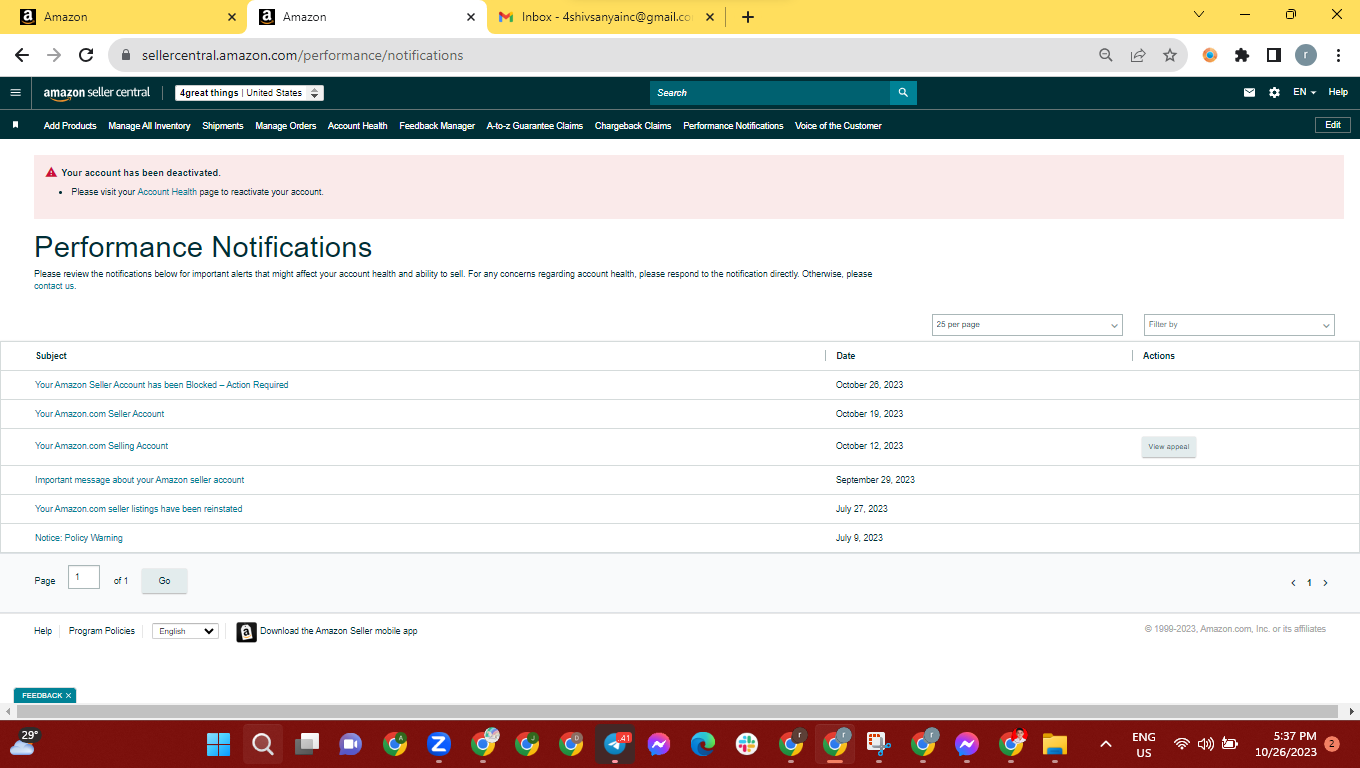Open Manage Orders

286,126
